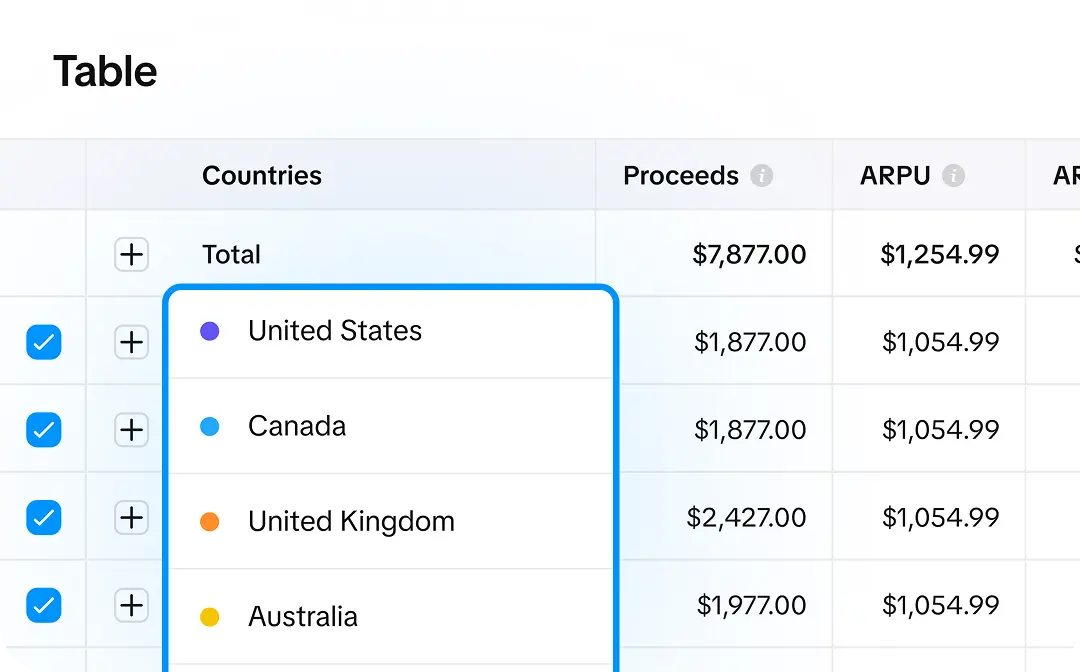Click the Countries column header
Image resolution: width=1080 pixels, height=672 pixels.
(x=262, y=175)
